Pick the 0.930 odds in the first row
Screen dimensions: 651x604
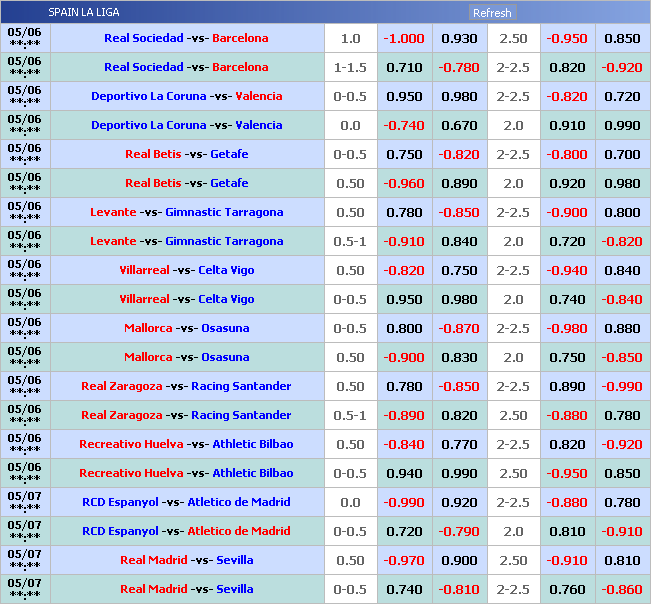[459, 39]
